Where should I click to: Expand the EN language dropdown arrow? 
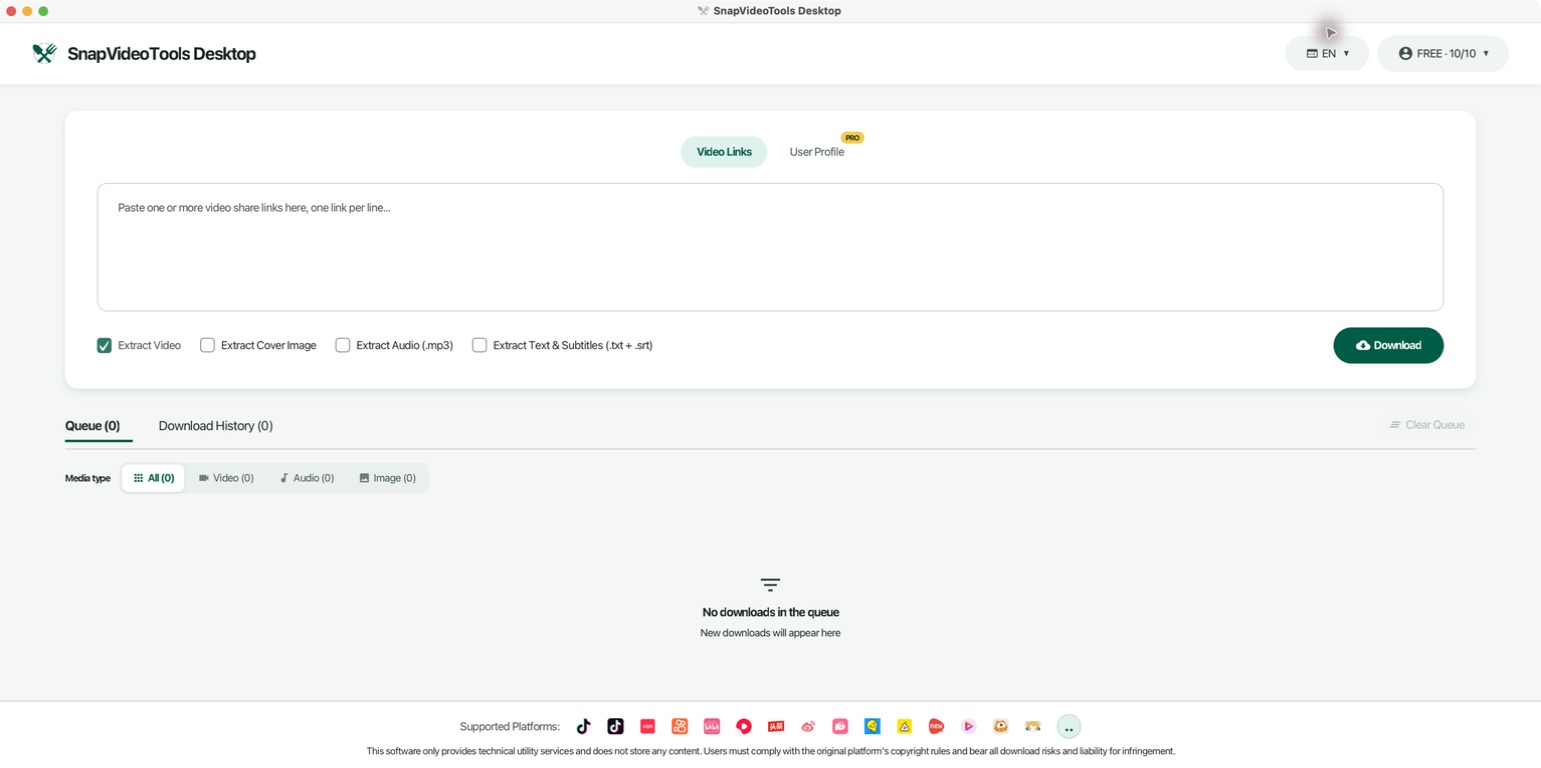[x=1346, y=54]
